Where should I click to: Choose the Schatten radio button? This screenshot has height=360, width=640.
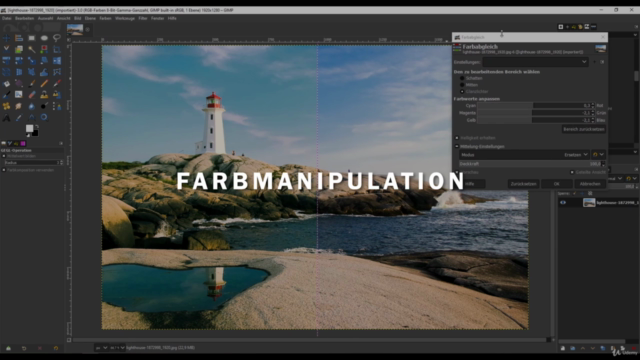pyautogui.click(x=462, y=78)
